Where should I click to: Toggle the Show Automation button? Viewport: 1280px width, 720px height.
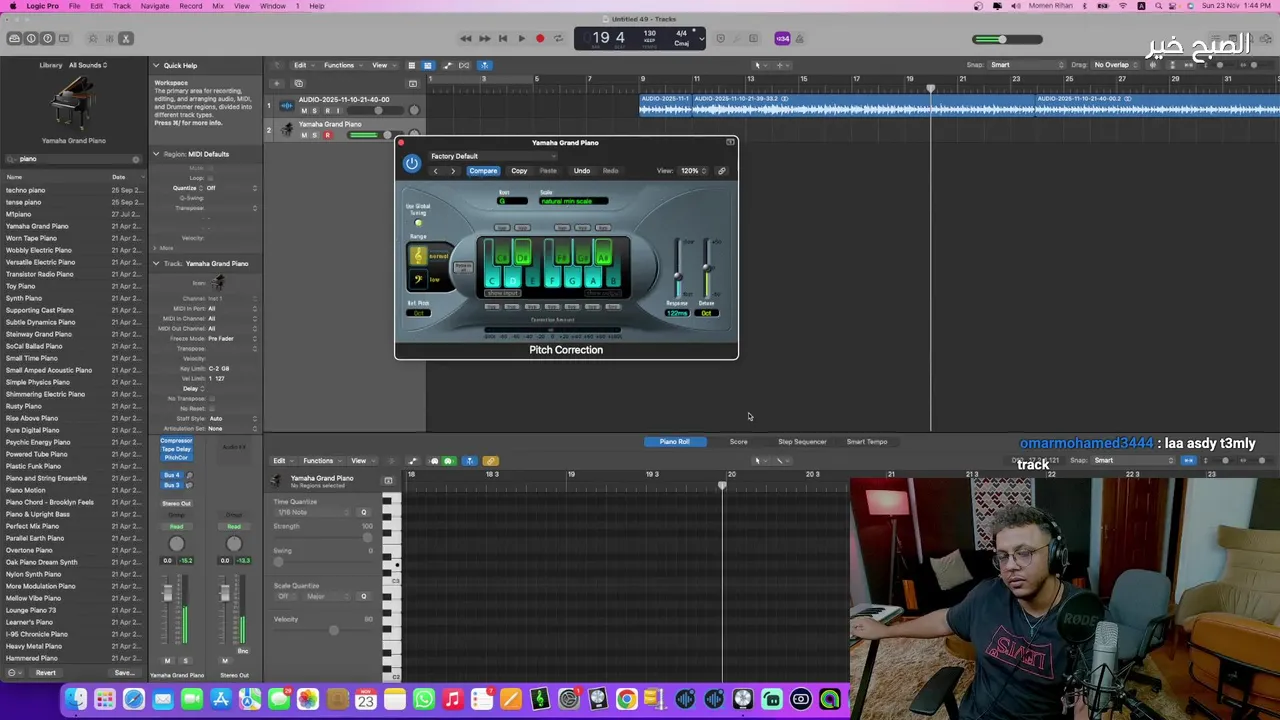(447, 65)
